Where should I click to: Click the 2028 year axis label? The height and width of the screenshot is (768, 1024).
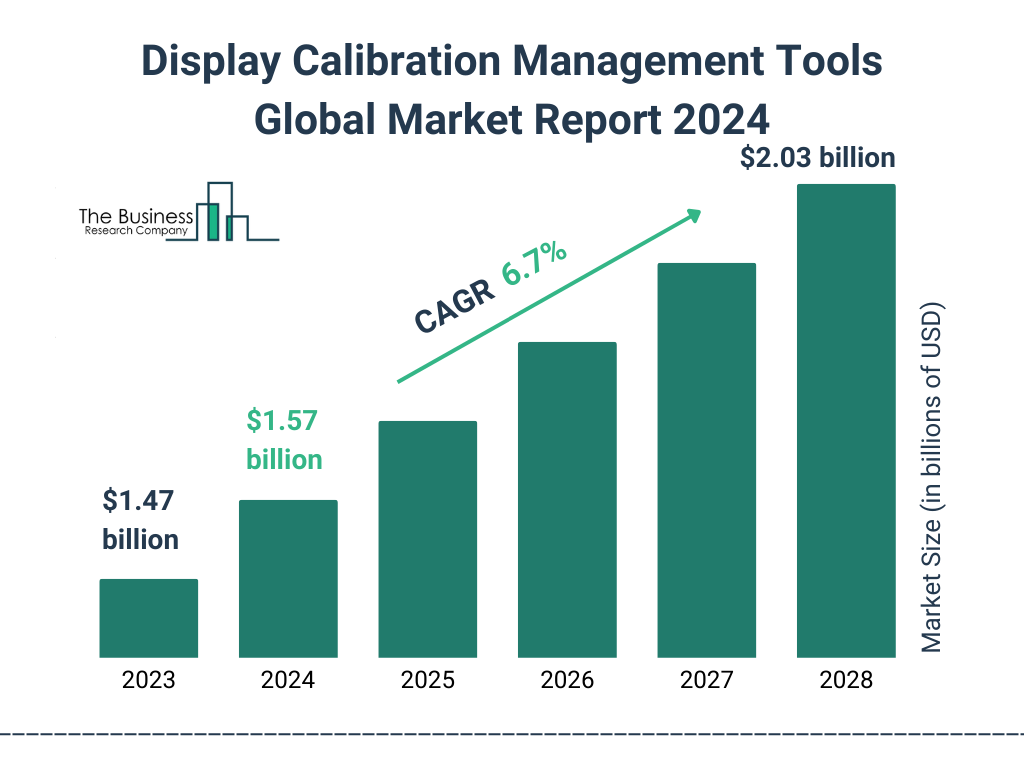[845, 681]
